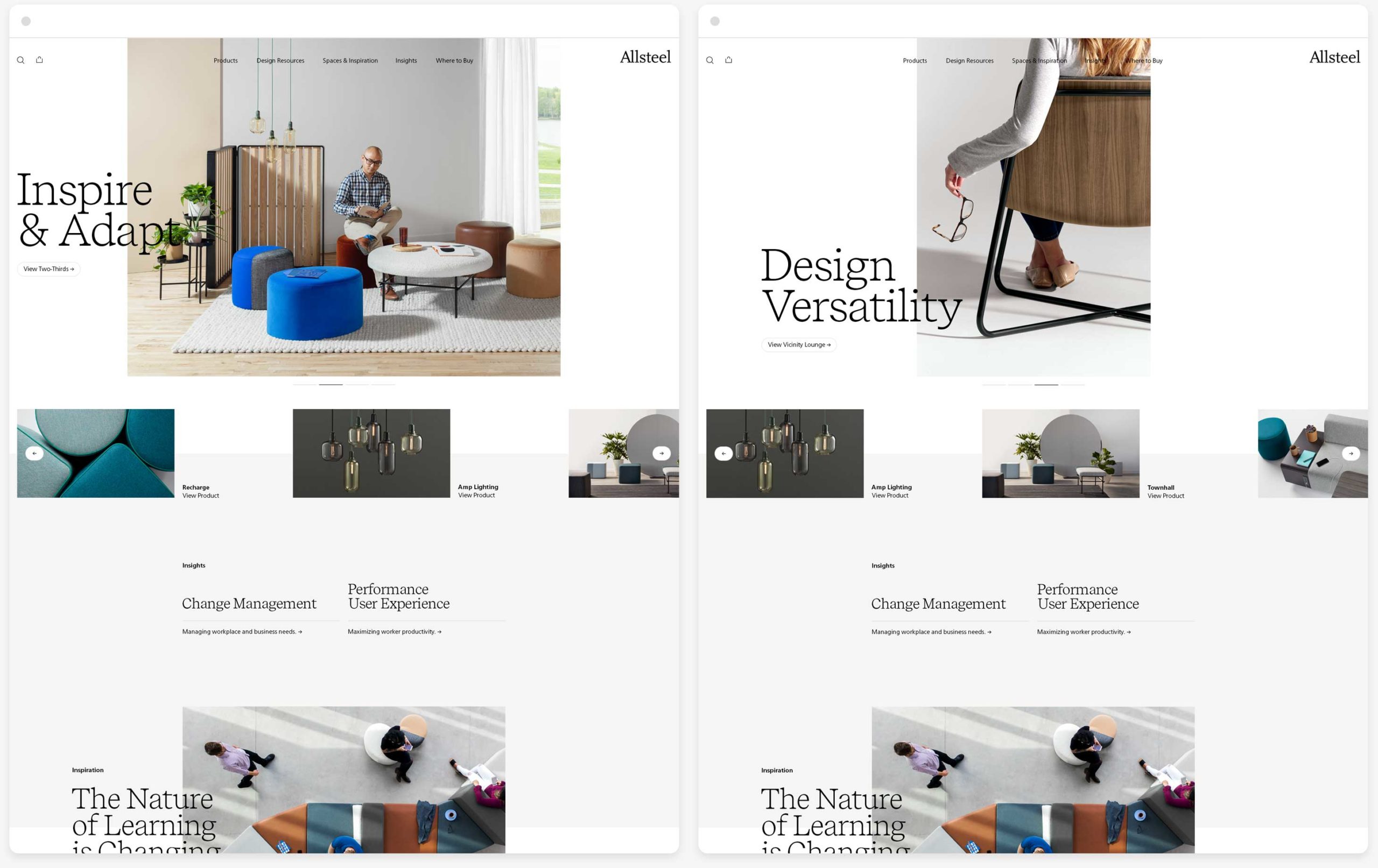
Task: Click the next arrow in the right mockup carousel
Action: tap(1352, 454)
